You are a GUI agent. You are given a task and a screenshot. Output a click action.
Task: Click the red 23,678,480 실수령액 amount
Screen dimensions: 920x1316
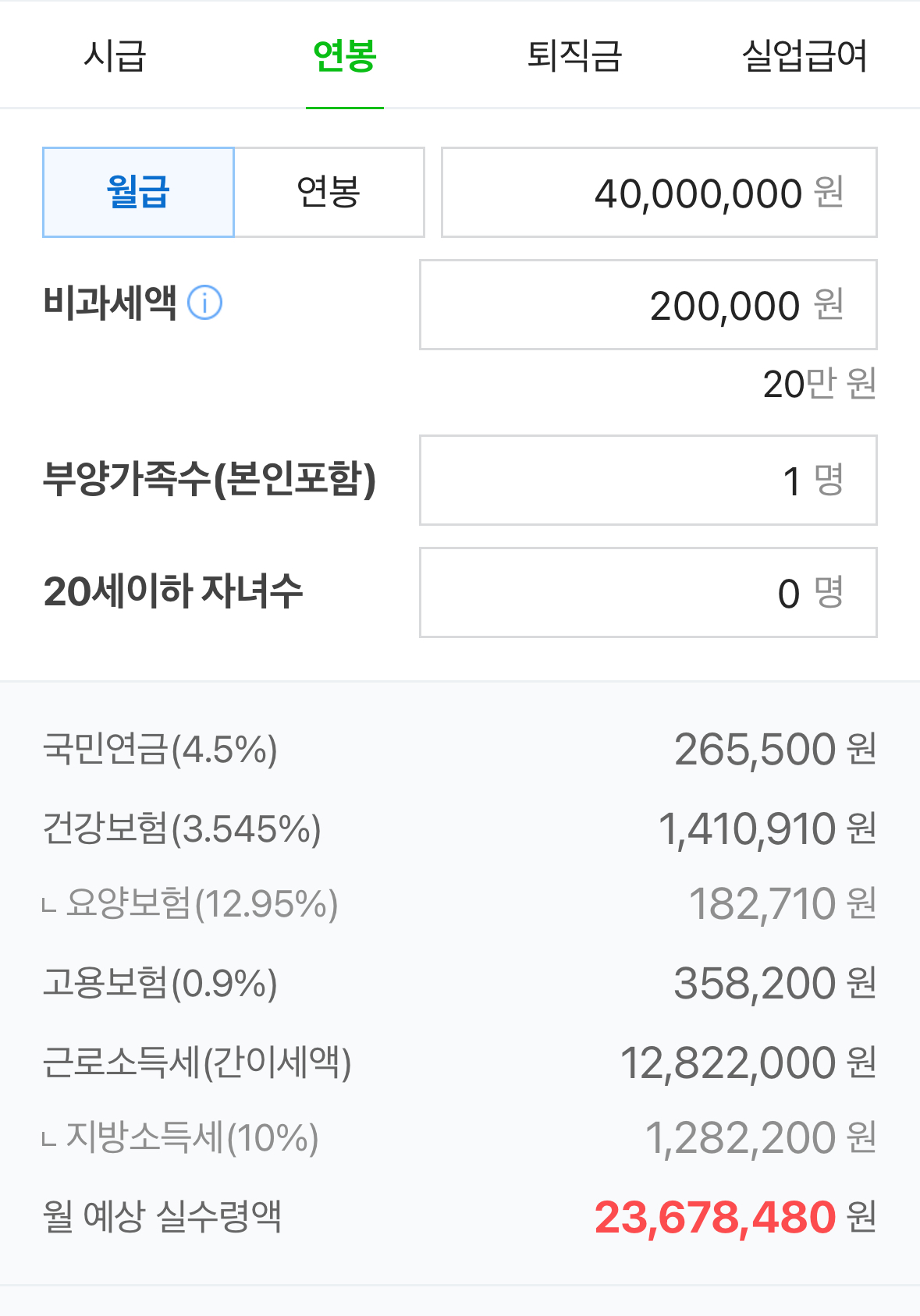(715, 1218)
